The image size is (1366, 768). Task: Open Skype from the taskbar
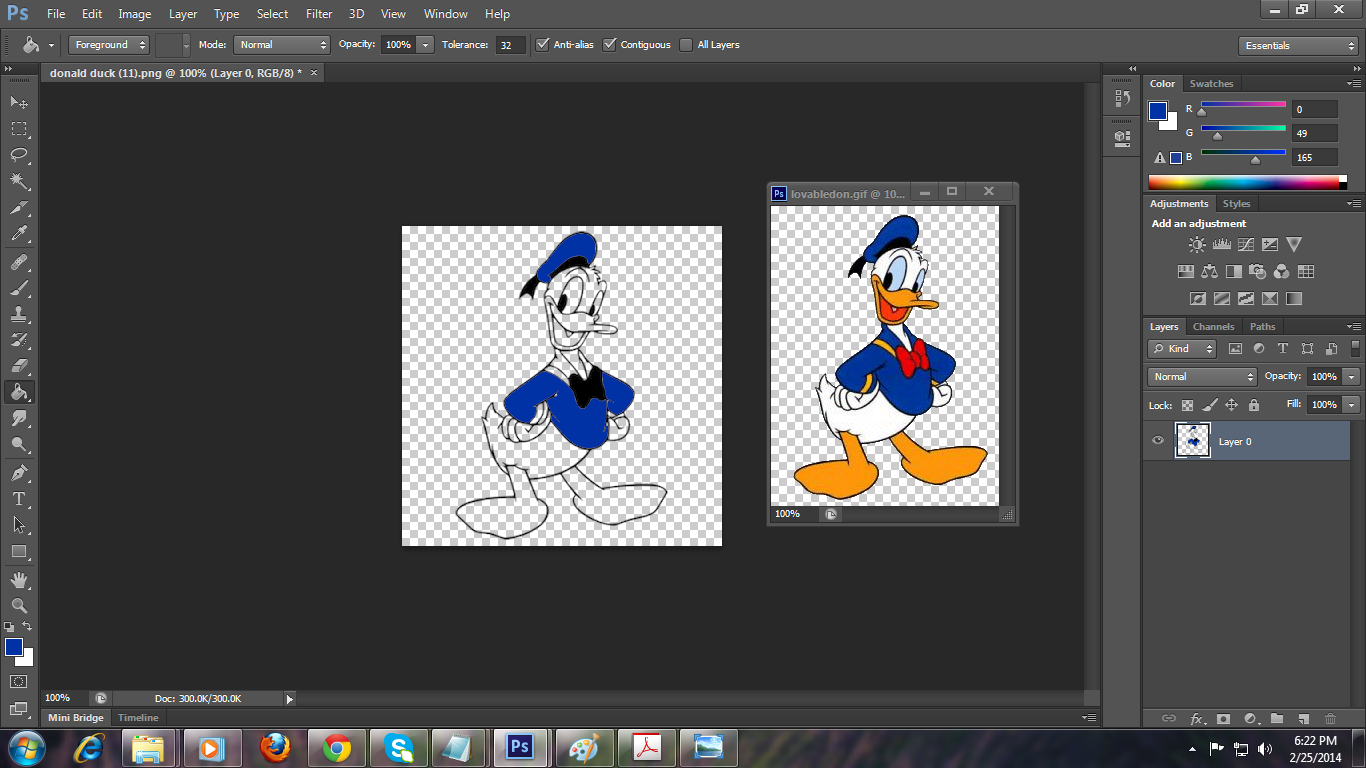398,747
